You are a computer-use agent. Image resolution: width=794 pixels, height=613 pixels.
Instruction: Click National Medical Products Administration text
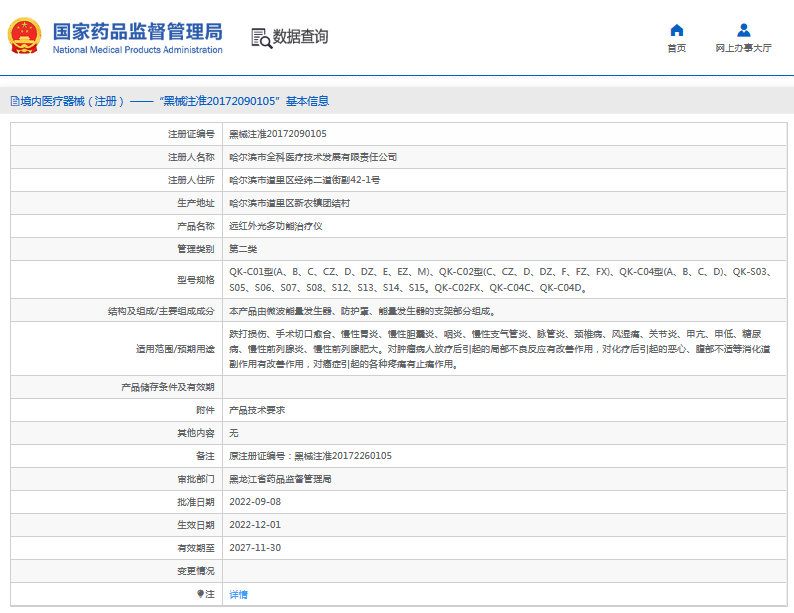coord(138,50)
